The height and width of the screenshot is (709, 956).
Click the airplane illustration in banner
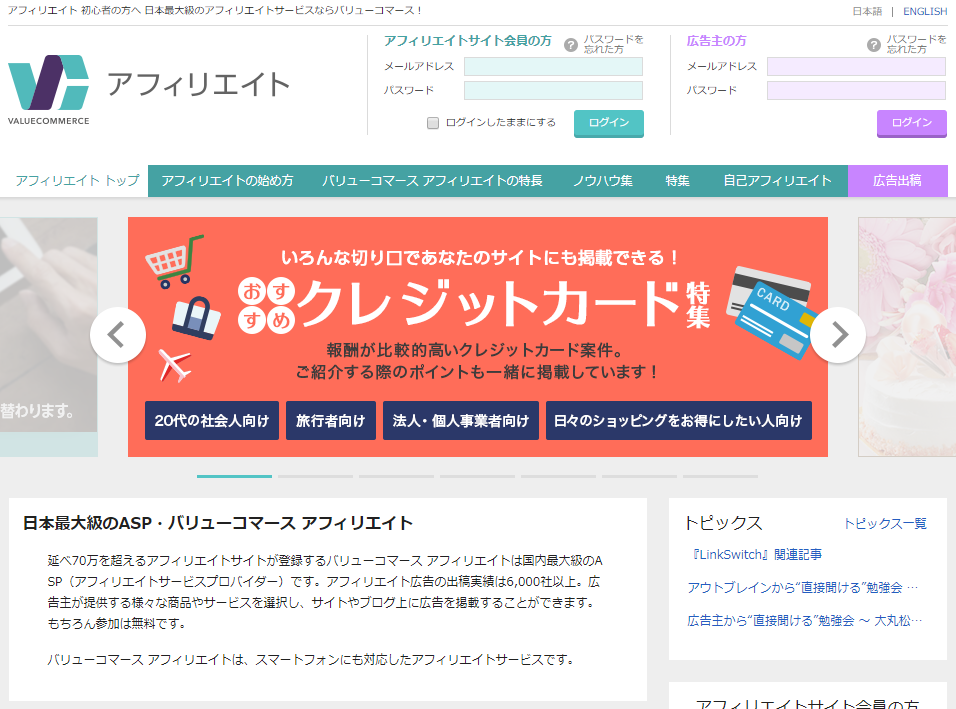[x=174, y=365]
